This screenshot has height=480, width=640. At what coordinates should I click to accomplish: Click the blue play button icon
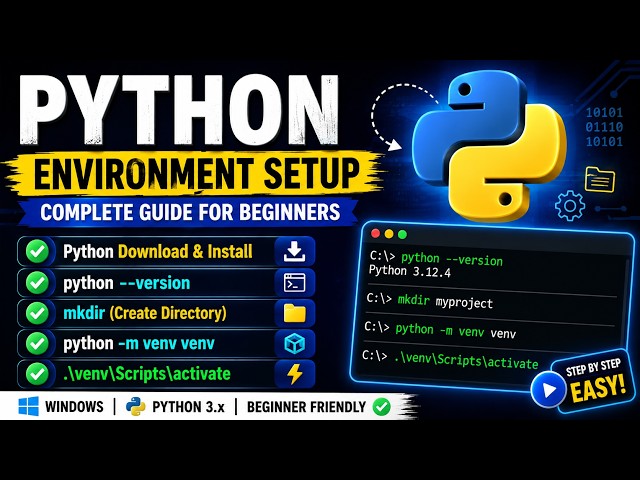[548, 390]
